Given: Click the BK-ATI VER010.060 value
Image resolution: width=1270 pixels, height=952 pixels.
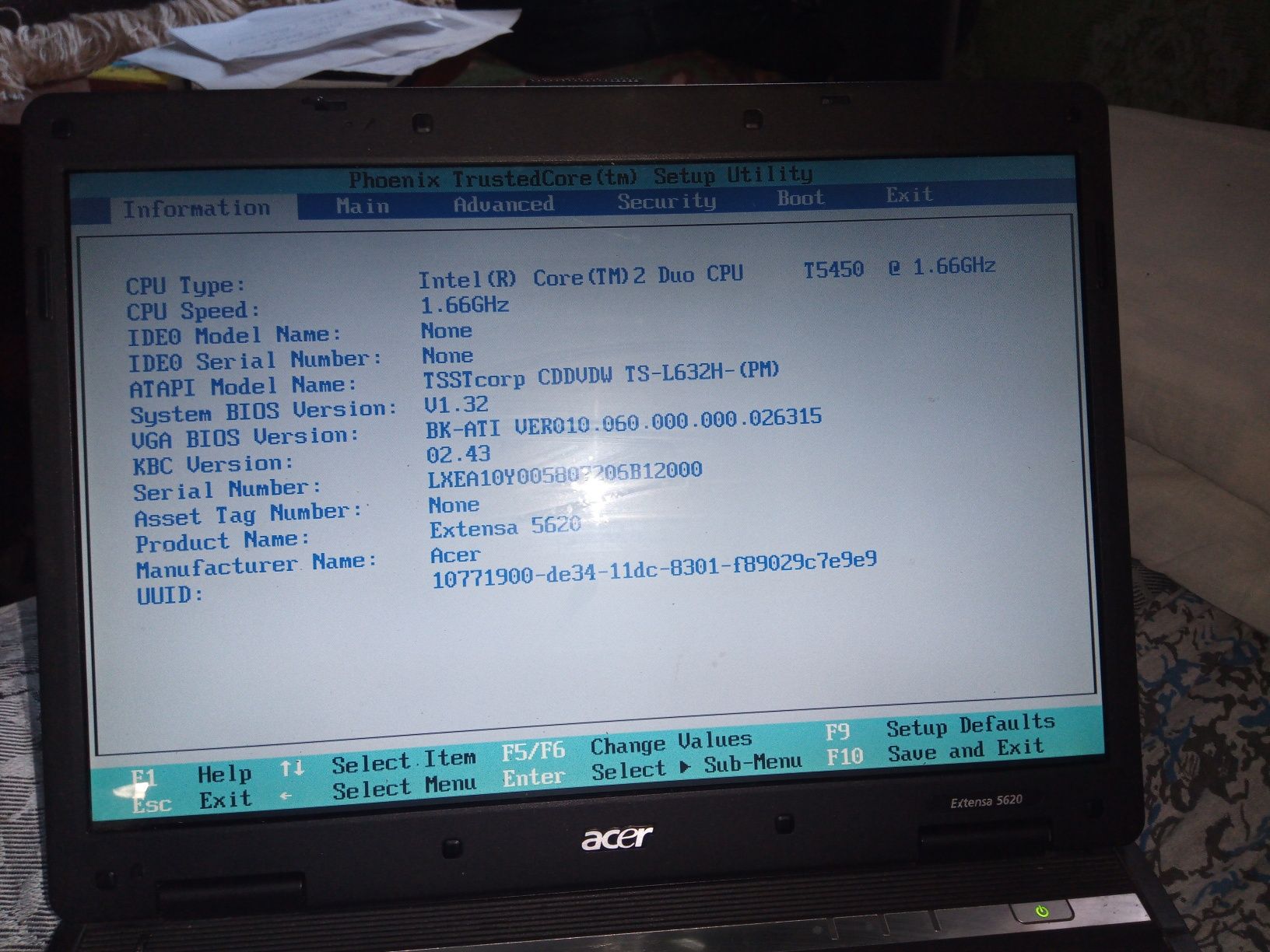Looking at the screenshot, I should [x=624, y=424].
